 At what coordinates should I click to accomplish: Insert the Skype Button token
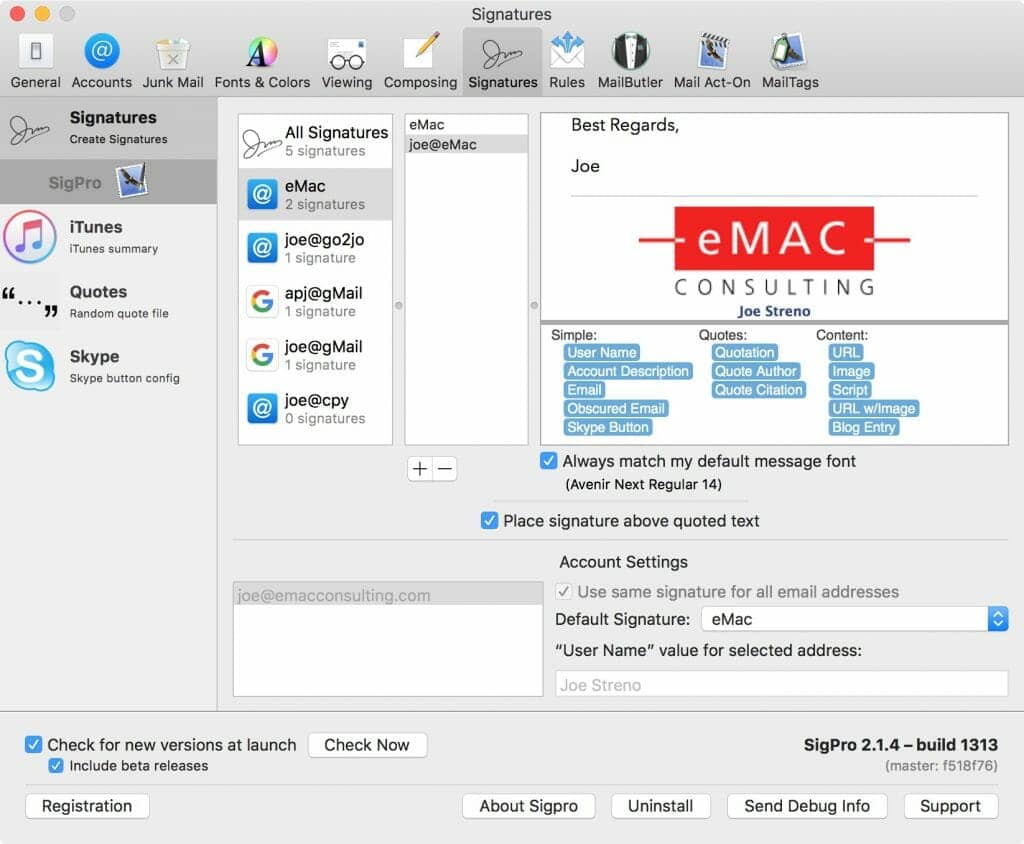click(608, 427)
